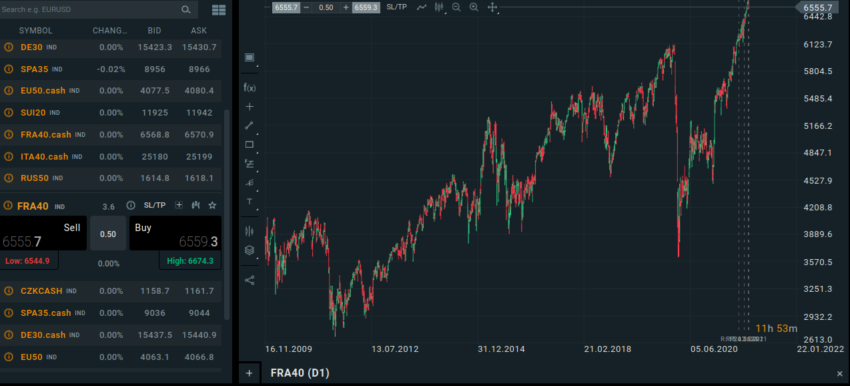Select the move/pan arrows tool in top toolbar
The width and height of the screenshot is (850, 386).
[492, 7]
